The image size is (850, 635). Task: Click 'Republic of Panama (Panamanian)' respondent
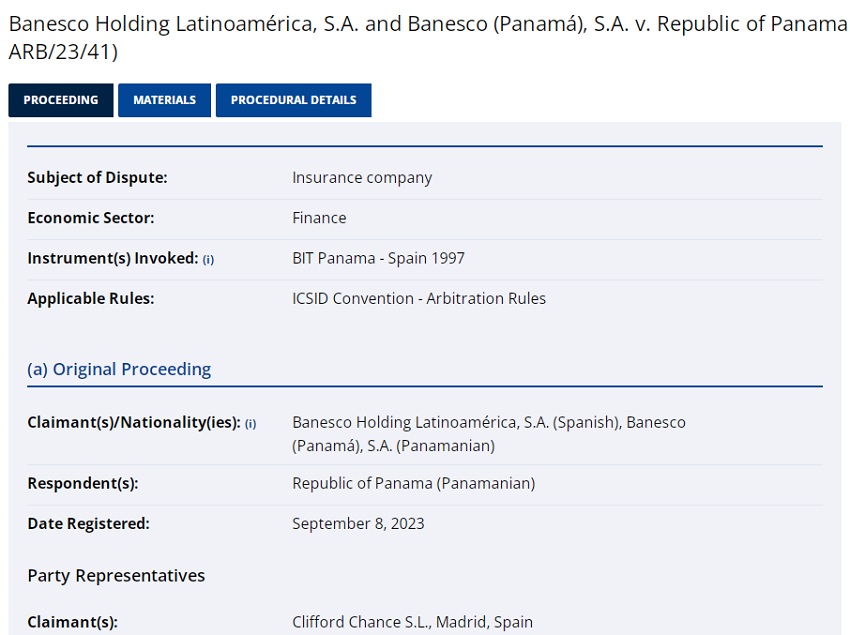[414, 483]
